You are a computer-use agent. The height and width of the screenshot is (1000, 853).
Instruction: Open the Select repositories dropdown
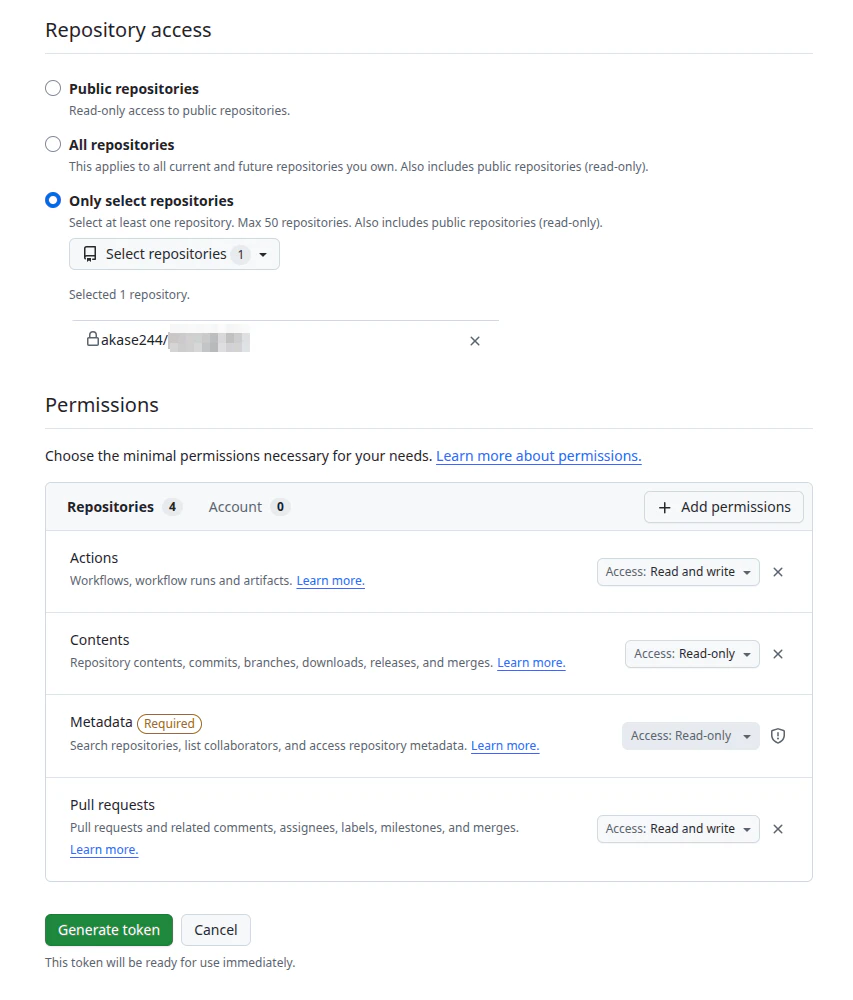[174, 254]
